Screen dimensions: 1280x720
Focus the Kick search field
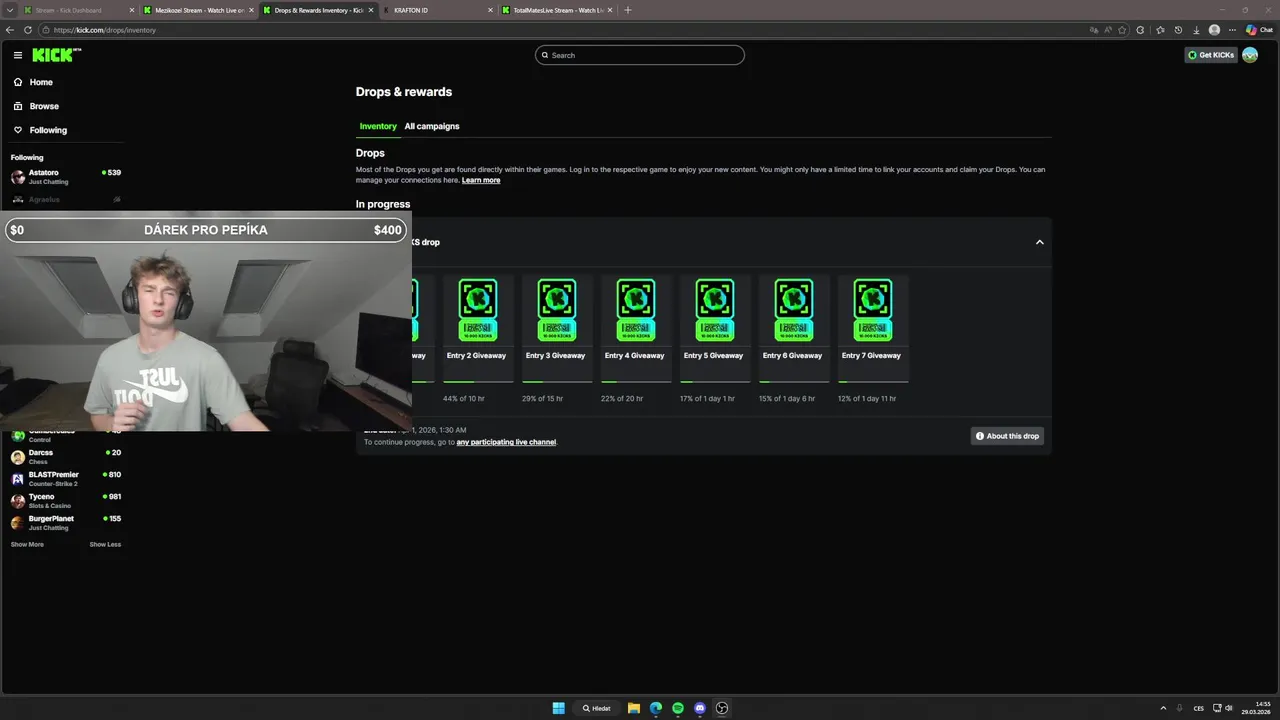[640, 55]
